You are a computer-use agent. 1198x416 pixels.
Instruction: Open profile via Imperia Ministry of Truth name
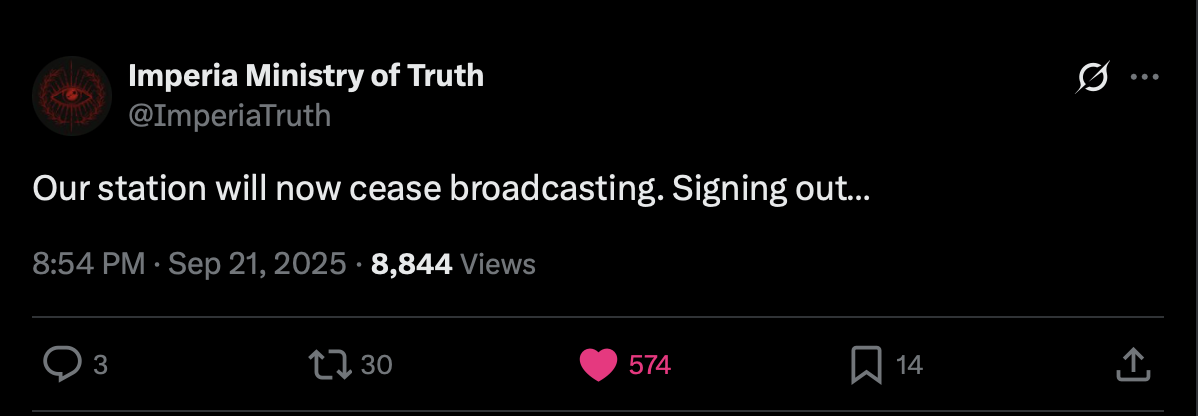[306, 75]
